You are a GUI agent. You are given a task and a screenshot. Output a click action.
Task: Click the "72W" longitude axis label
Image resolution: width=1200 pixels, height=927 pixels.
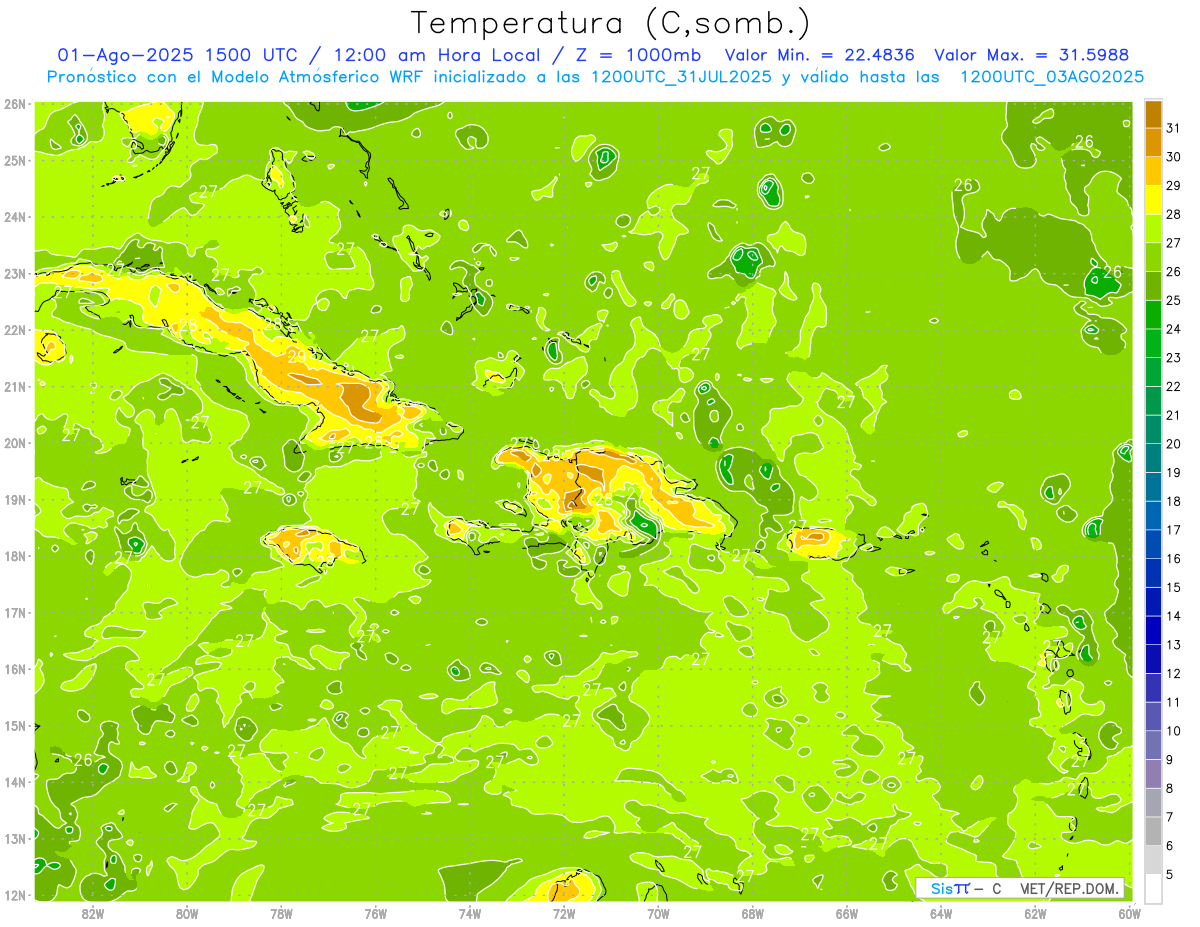pos(564,912)
